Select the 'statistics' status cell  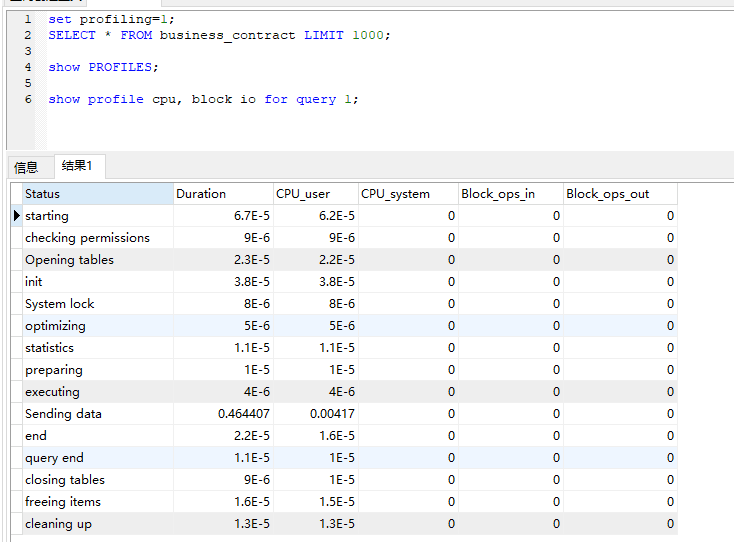click(x=98, y=348)
